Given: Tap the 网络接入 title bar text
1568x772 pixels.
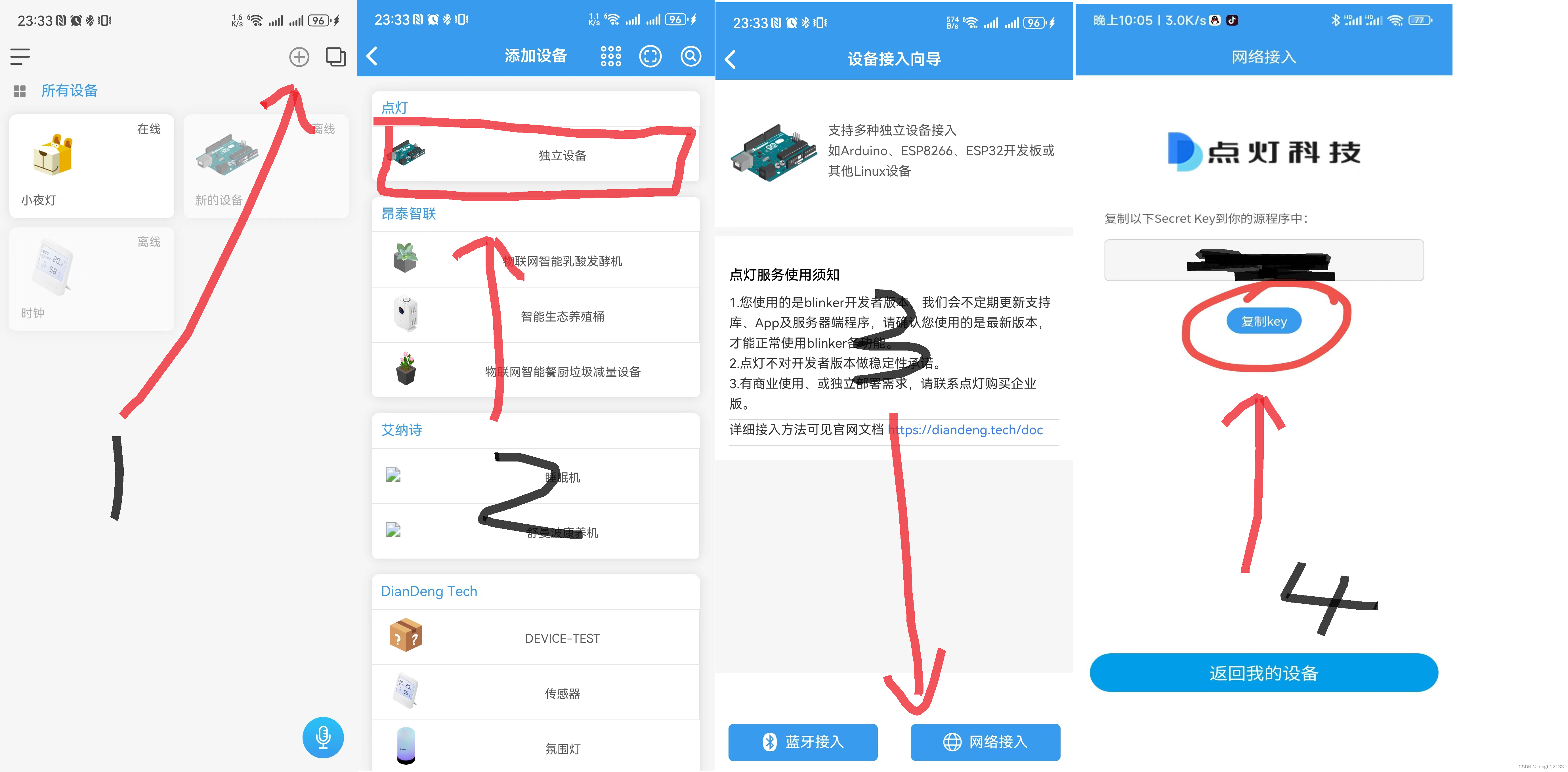Looking at the screenshot, I should (x=1264, y=57).
